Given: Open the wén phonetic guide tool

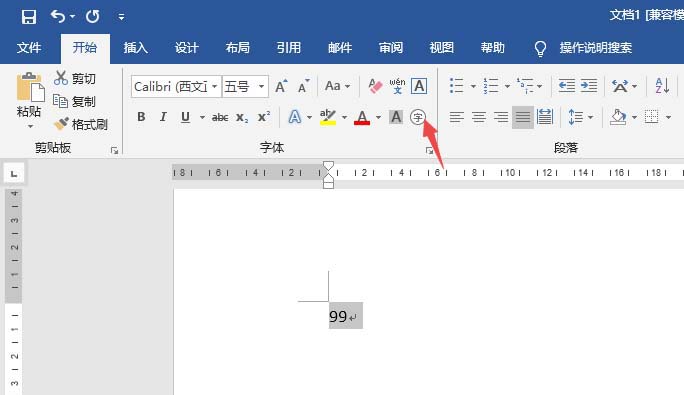Looking at the screenshot, I should tap(397, 86).
